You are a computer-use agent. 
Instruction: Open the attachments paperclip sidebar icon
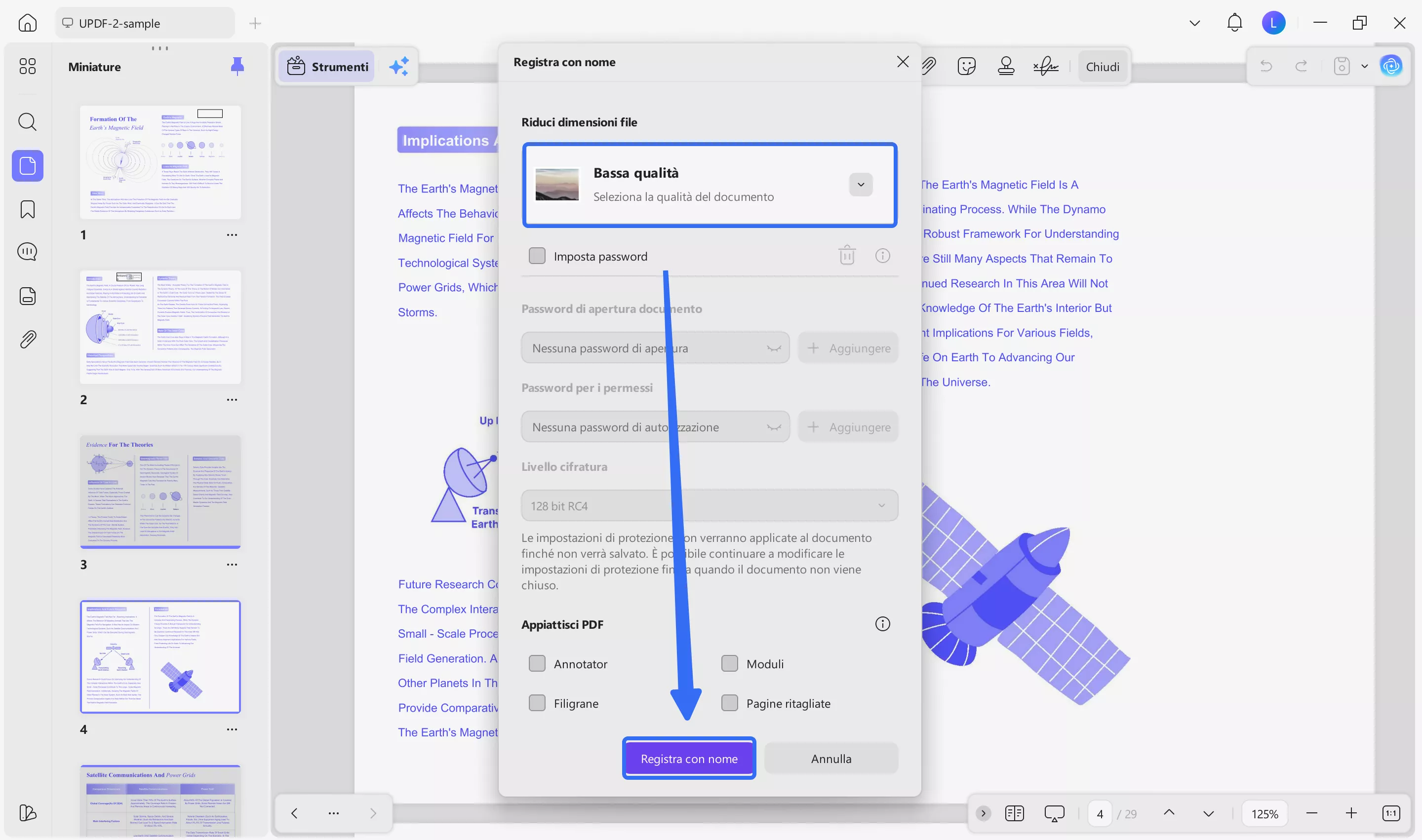27,340
